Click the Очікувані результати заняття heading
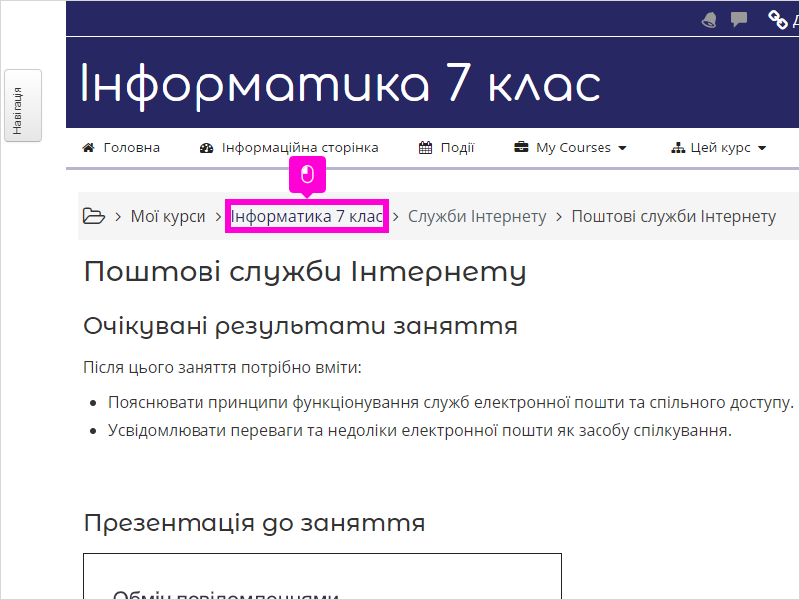The image size is (800, 600). click(x=301, y=326)
